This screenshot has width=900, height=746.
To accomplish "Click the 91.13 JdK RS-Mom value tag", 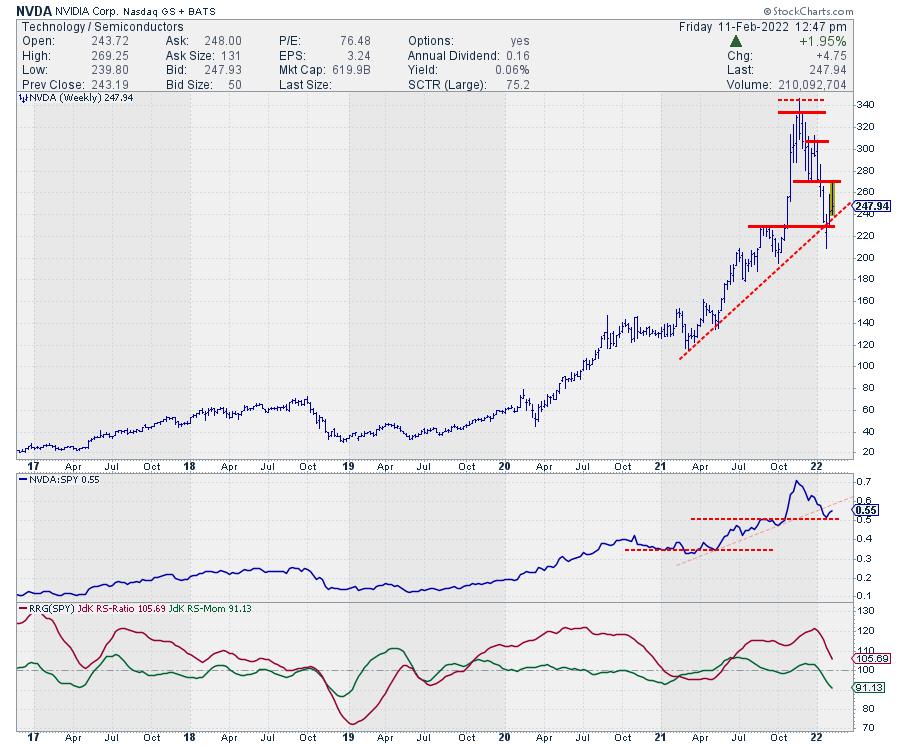I will click(867, 687).
